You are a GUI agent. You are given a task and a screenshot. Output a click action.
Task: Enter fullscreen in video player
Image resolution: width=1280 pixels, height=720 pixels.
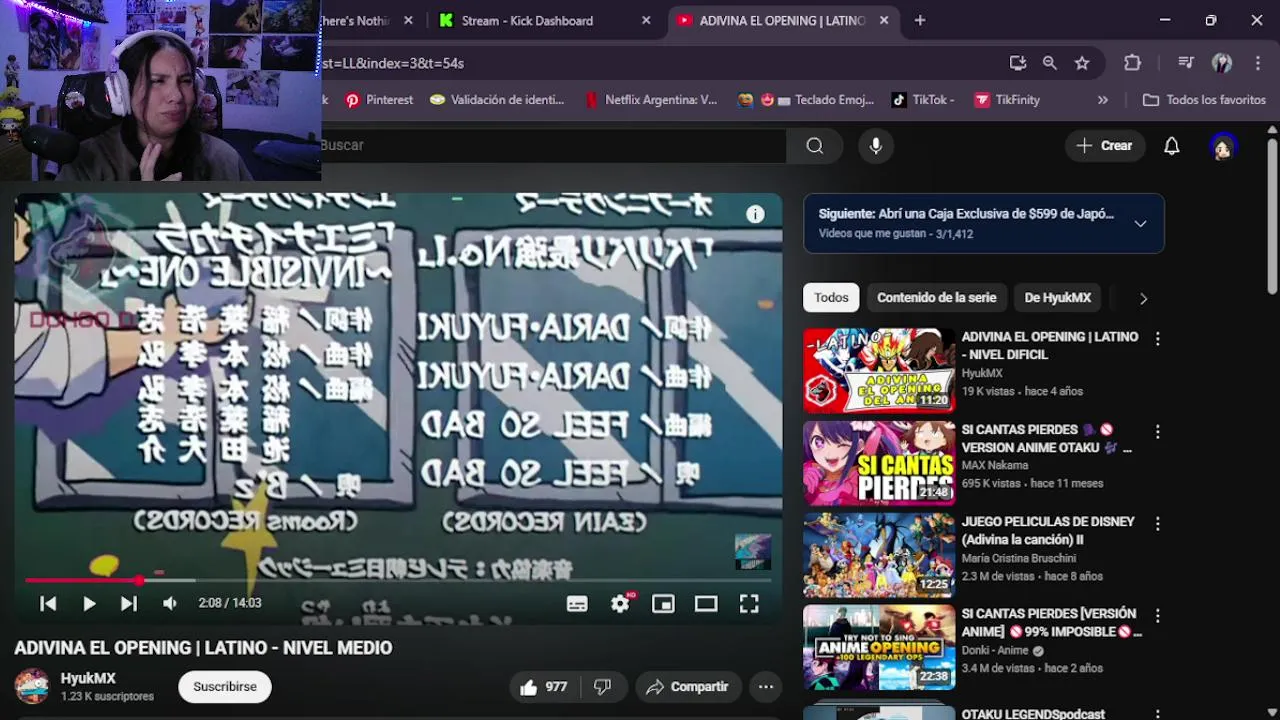point(749,603)
